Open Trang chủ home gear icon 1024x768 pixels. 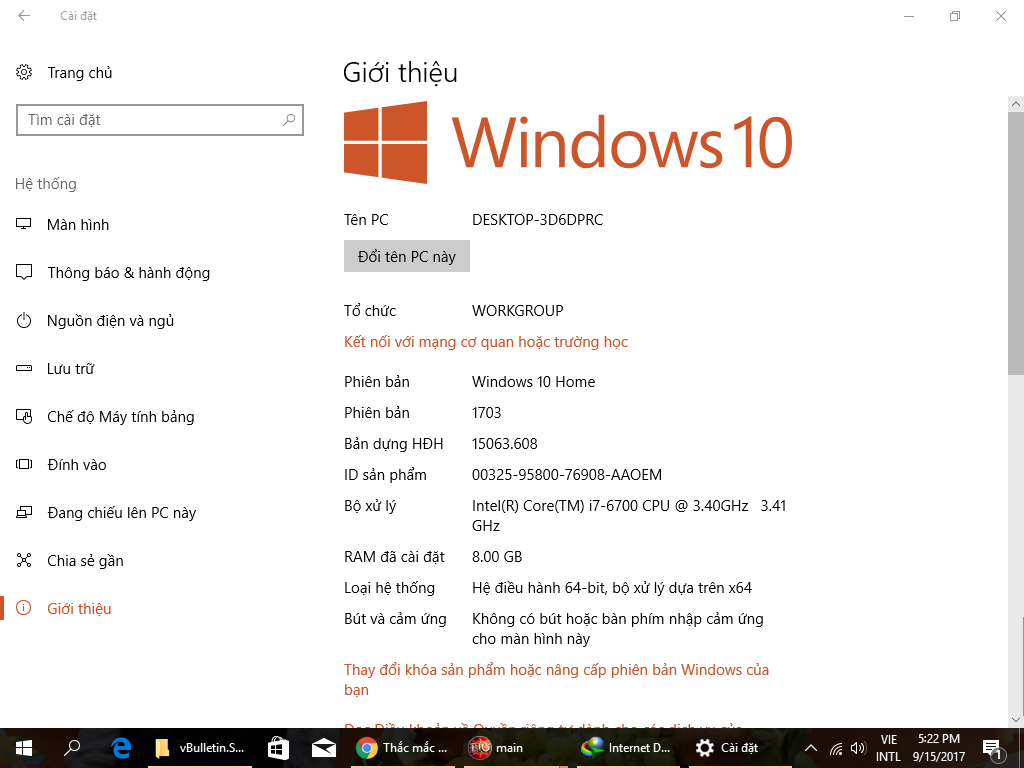(x=24, y=73)
